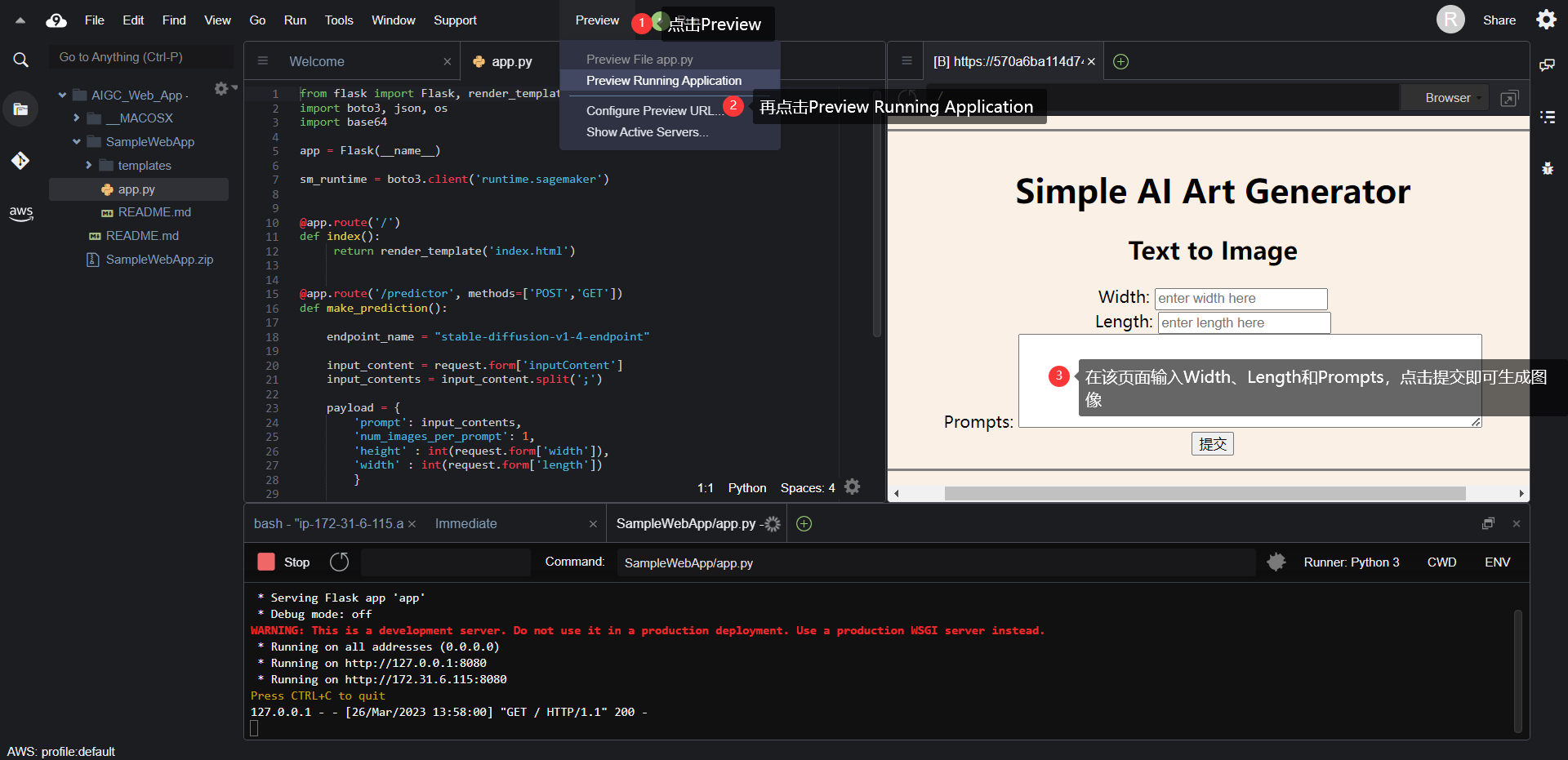Add new tab in terminal pane
Viewport: 1568px width, 760px height.
(x=804, y=524)
